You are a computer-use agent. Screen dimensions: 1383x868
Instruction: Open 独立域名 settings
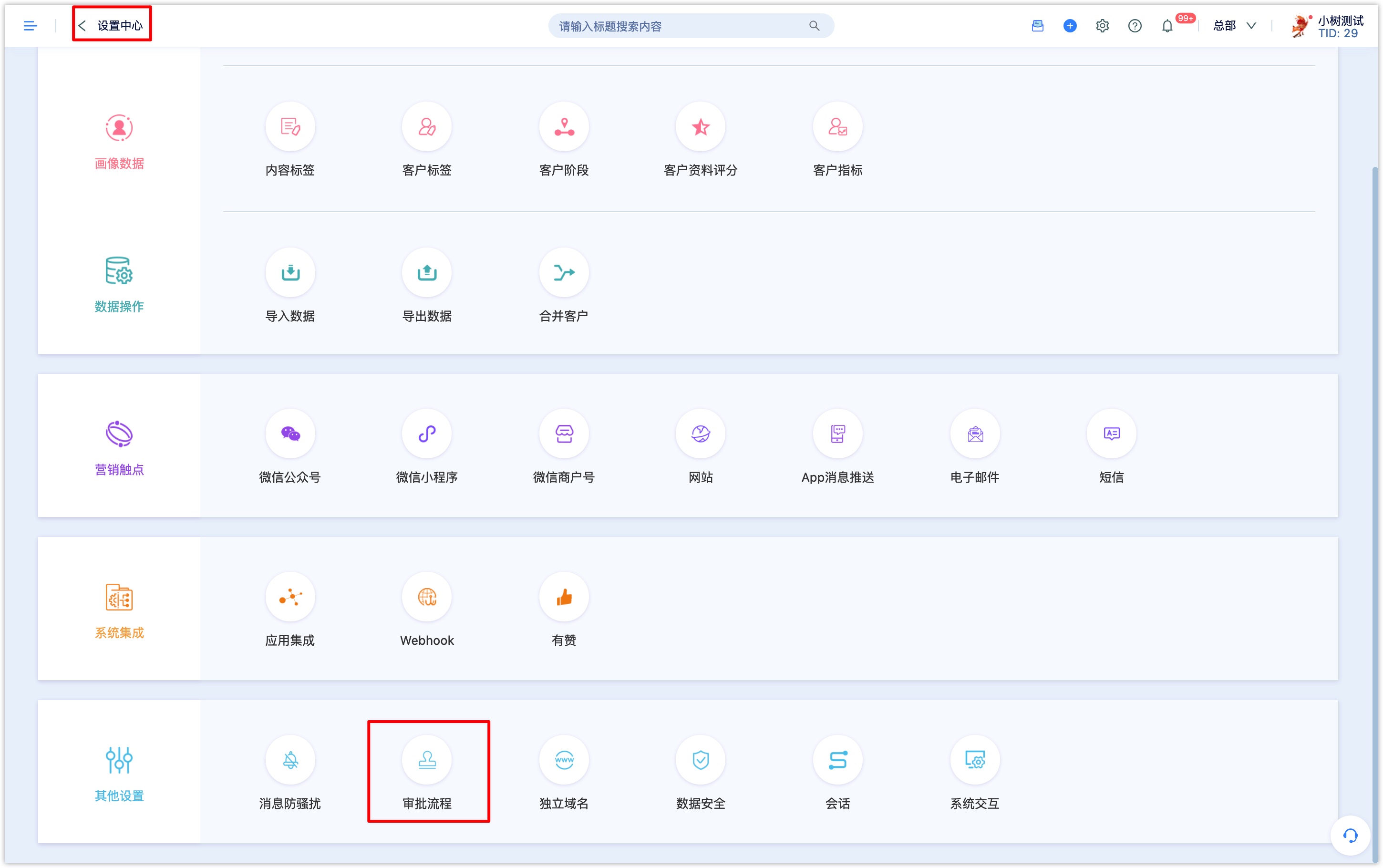[x=564, y=773]
